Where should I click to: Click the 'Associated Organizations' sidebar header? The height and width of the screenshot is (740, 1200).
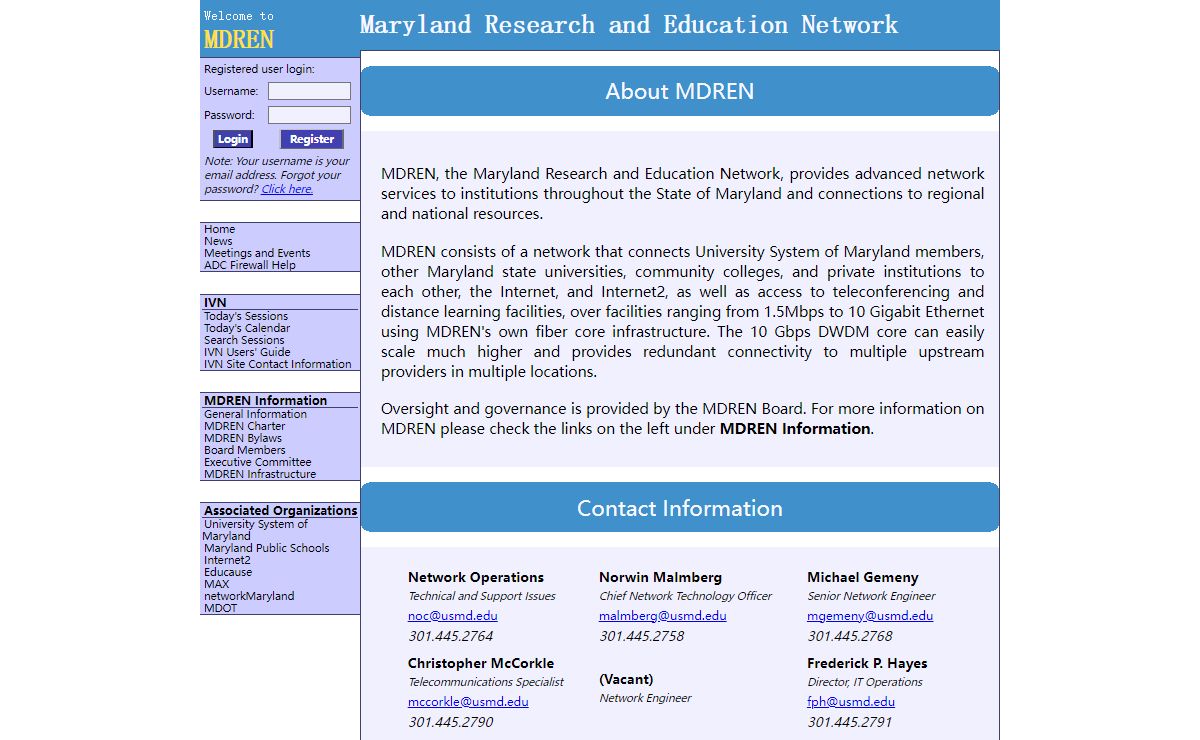(x=281, y=510)
